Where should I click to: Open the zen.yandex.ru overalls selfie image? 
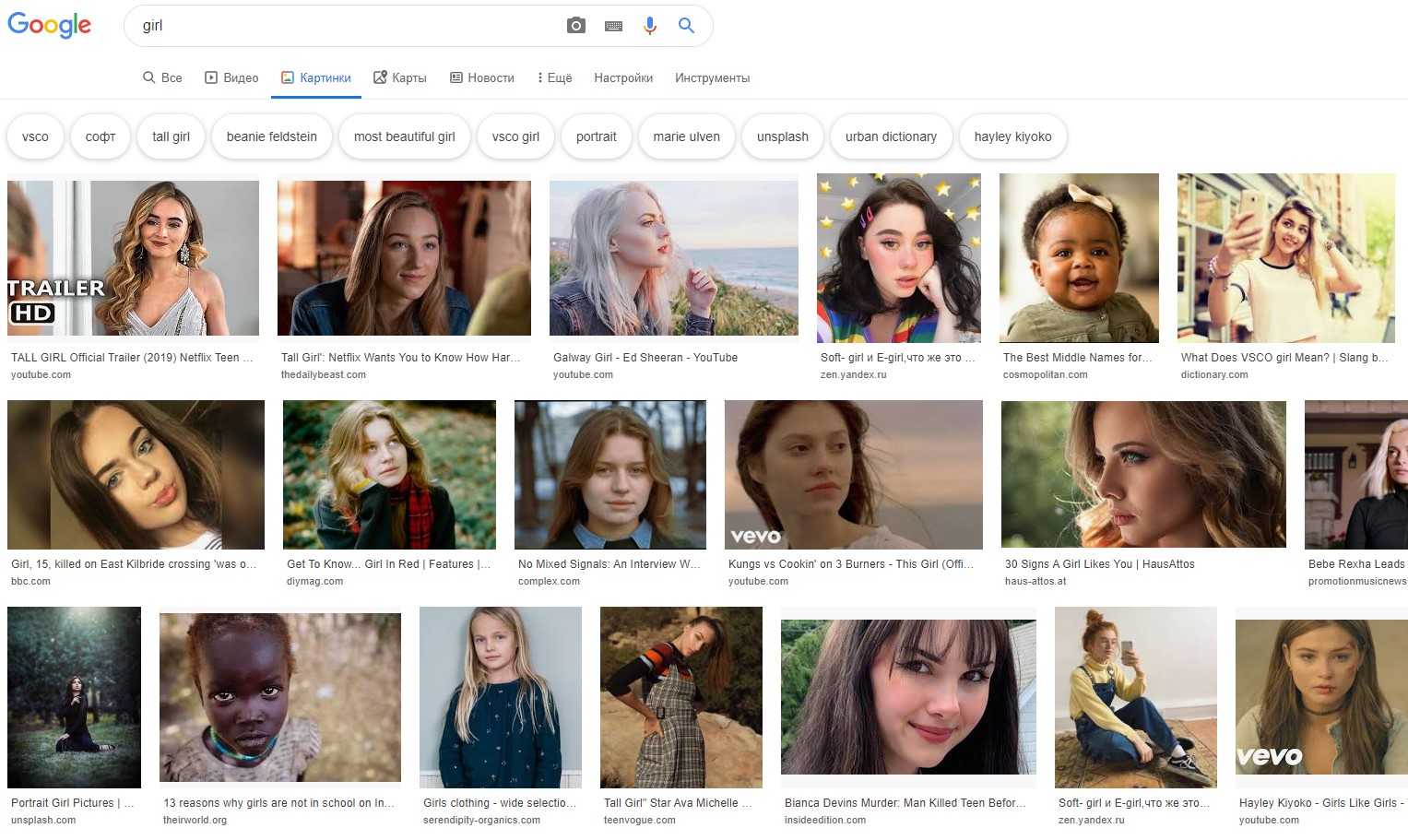pos(1136,697)
